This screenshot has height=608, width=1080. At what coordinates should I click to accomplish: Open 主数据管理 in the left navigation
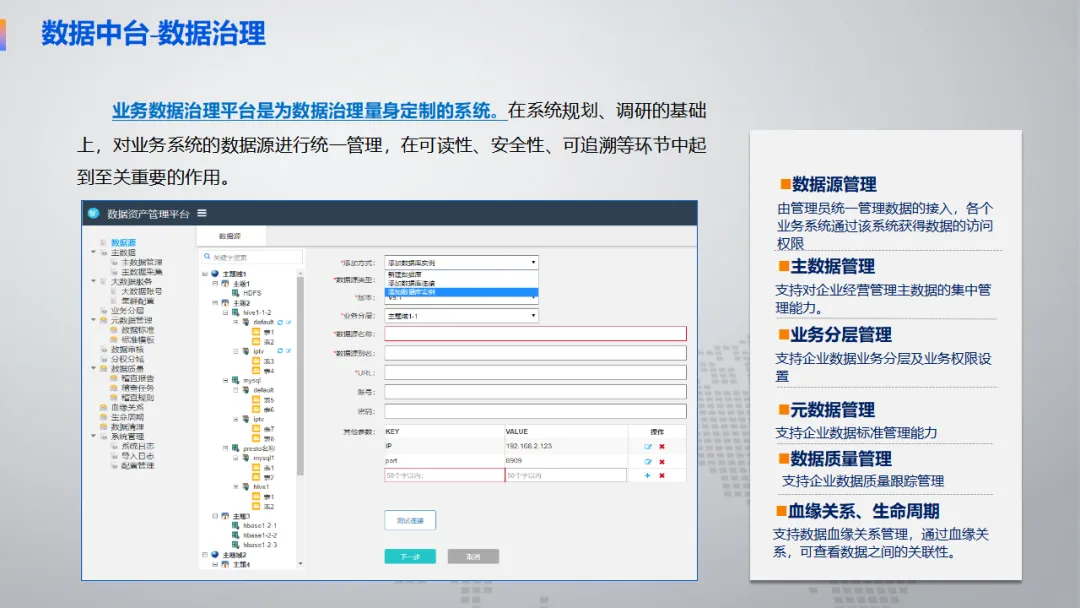(x=142, y=262)
